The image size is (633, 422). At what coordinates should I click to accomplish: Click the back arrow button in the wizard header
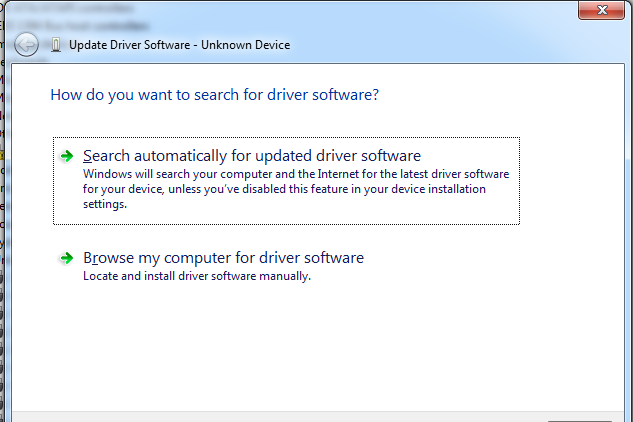point(27,44)
